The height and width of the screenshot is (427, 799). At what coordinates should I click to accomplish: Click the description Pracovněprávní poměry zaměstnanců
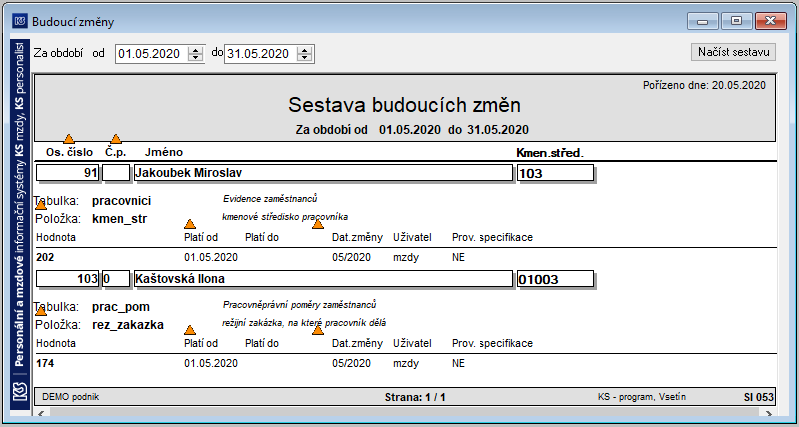[x=300, y=305]
